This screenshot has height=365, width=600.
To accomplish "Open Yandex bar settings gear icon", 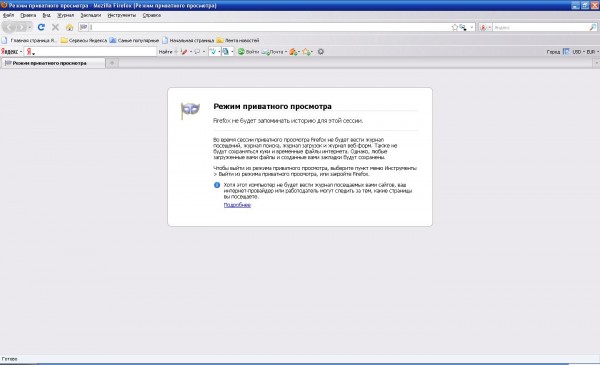I will tap(321, 52).
